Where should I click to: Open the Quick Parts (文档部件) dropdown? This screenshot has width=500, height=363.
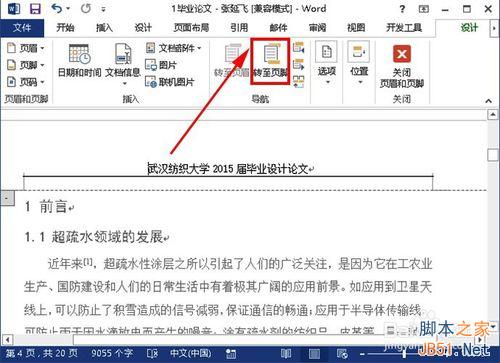click(x=173, y=48)
